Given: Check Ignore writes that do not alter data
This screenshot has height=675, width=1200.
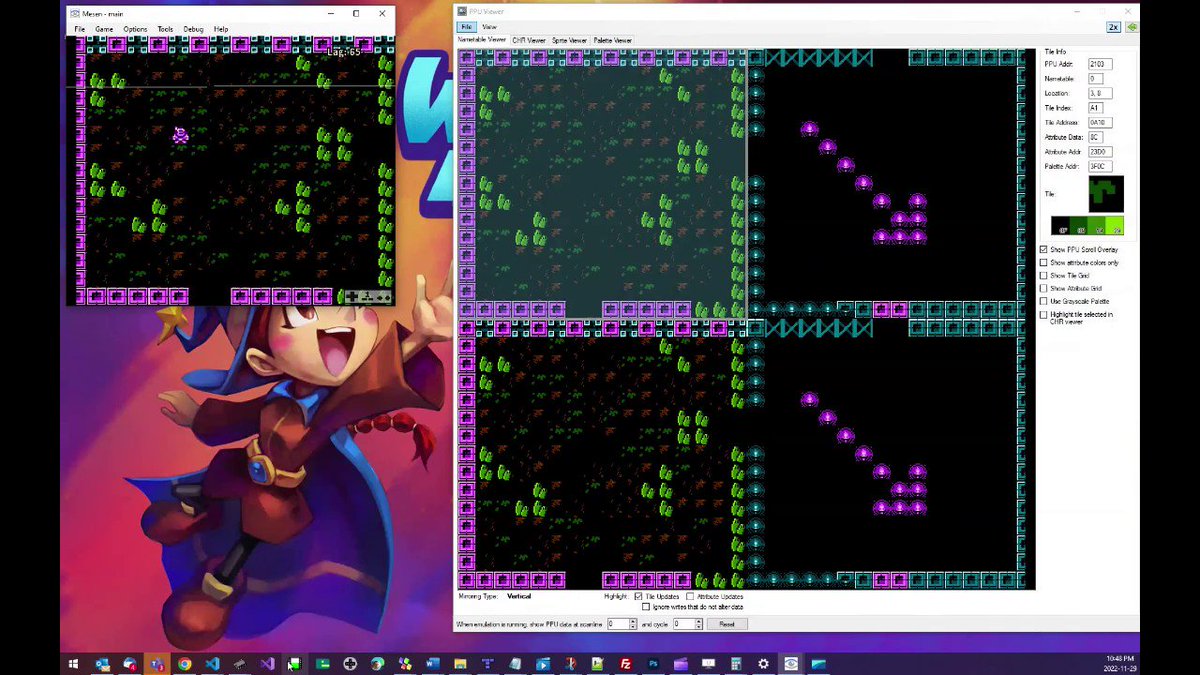Looking at the screenshot, I should click(646, 607).
